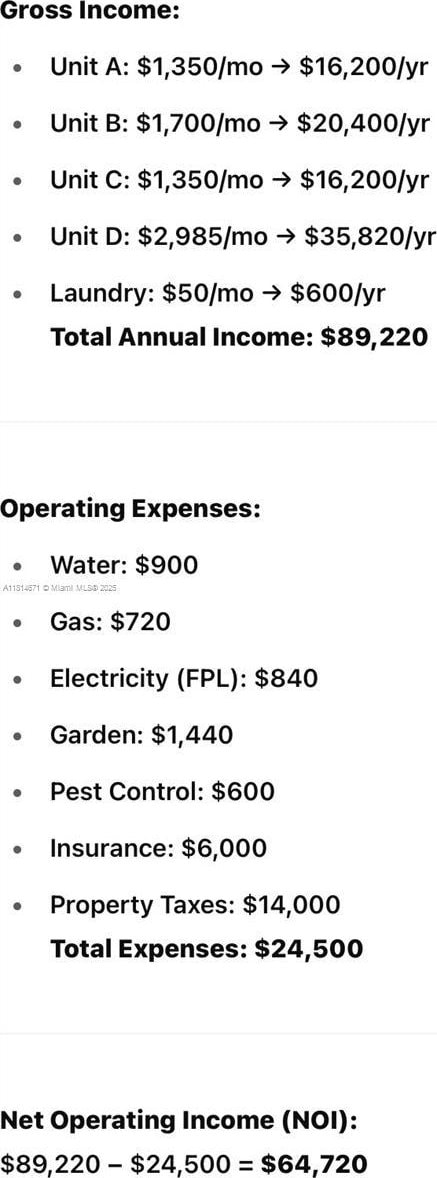437x1178 pixels.
Task: Click the Operating Expenses heading
Action: (x=130, y=509)
